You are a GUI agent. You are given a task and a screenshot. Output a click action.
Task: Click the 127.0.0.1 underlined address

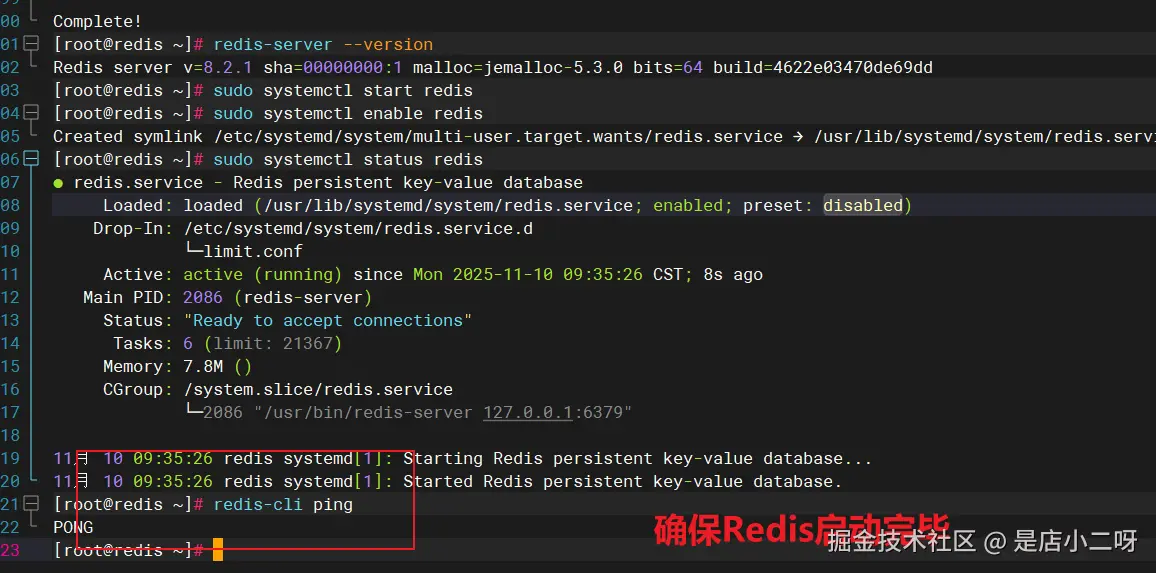528,412
